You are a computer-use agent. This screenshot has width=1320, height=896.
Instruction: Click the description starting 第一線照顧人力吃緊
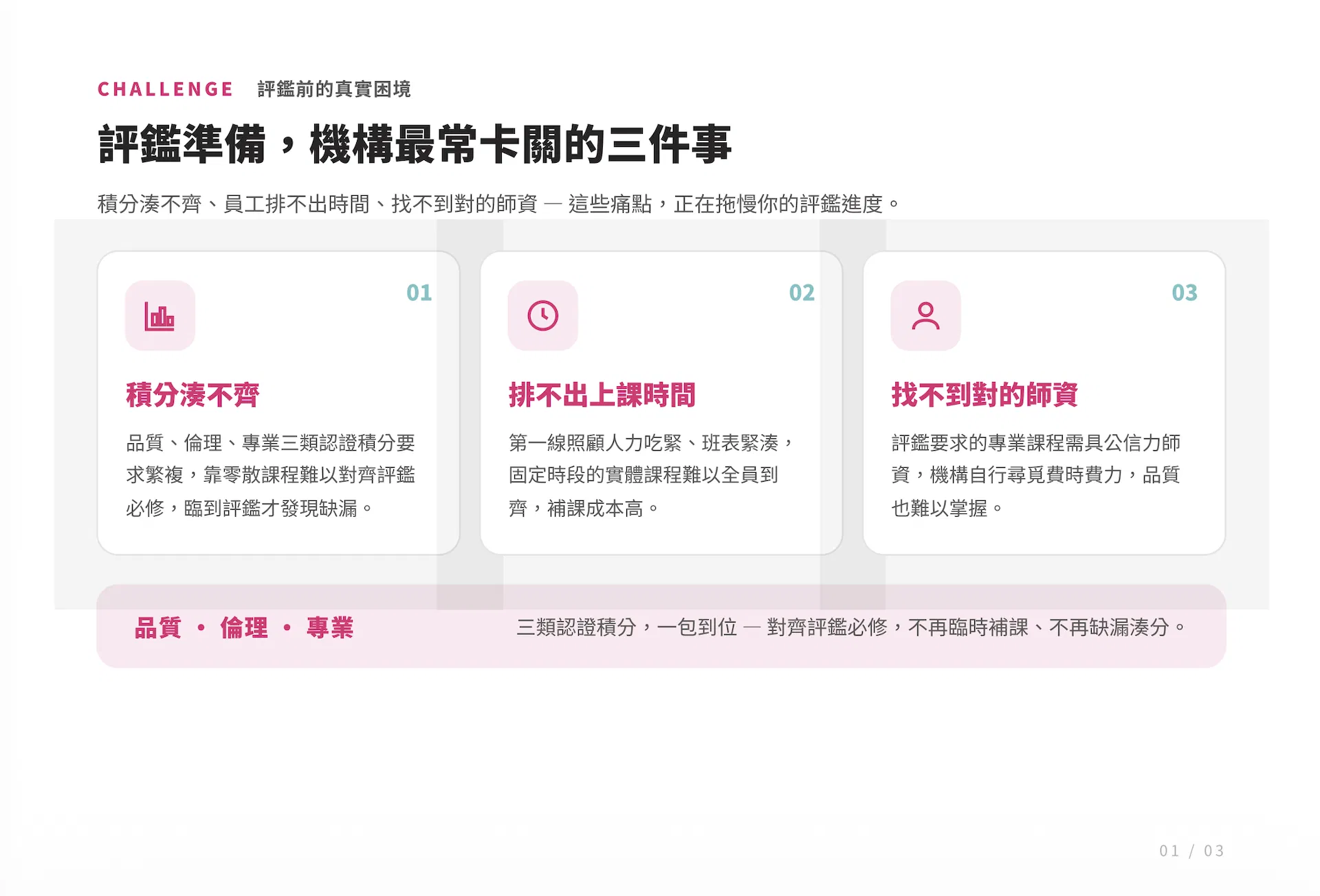coord(652,475)
